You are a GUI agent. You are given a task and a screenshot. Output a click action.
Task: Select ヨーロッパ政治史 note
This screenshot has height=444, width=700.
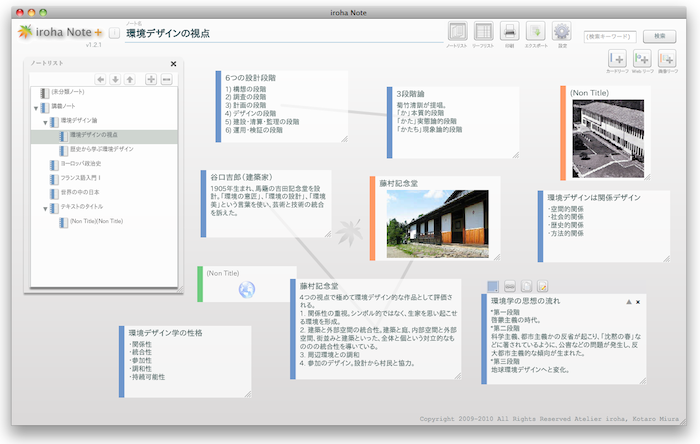coord(104,164)
